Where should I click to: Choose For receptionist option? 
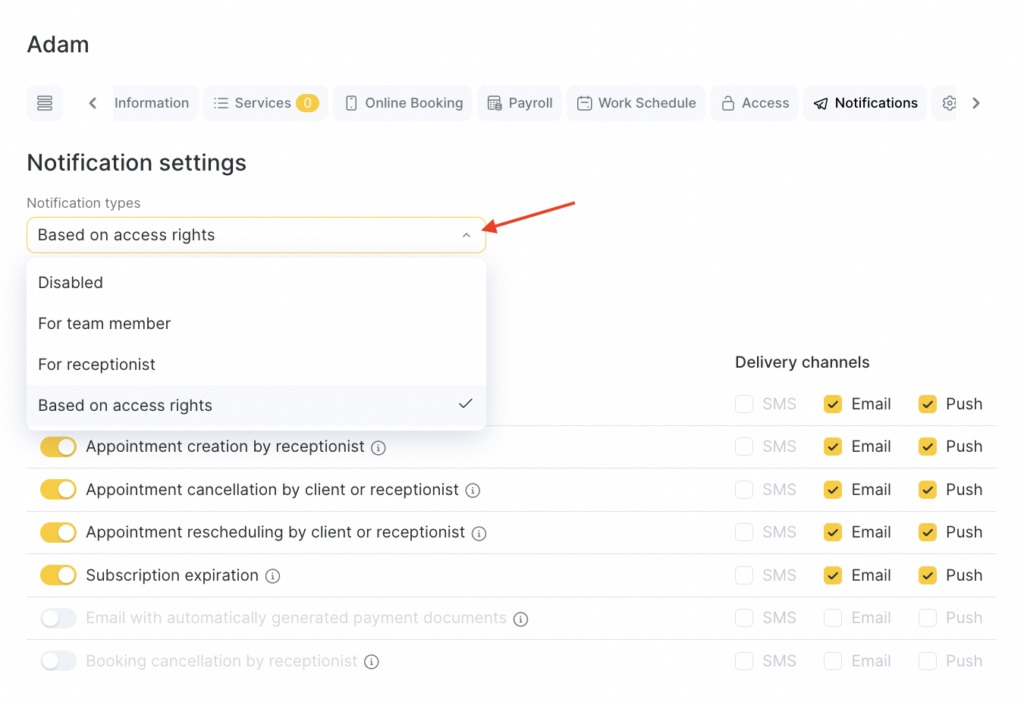(x=97, y=365)
